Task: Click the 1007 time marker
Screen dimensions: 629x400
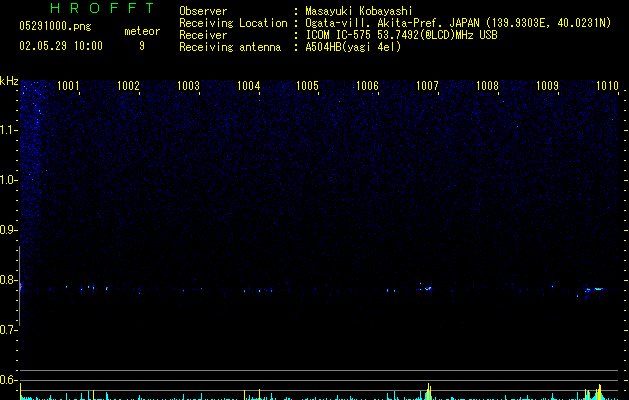Action: (x=427, y=86)
